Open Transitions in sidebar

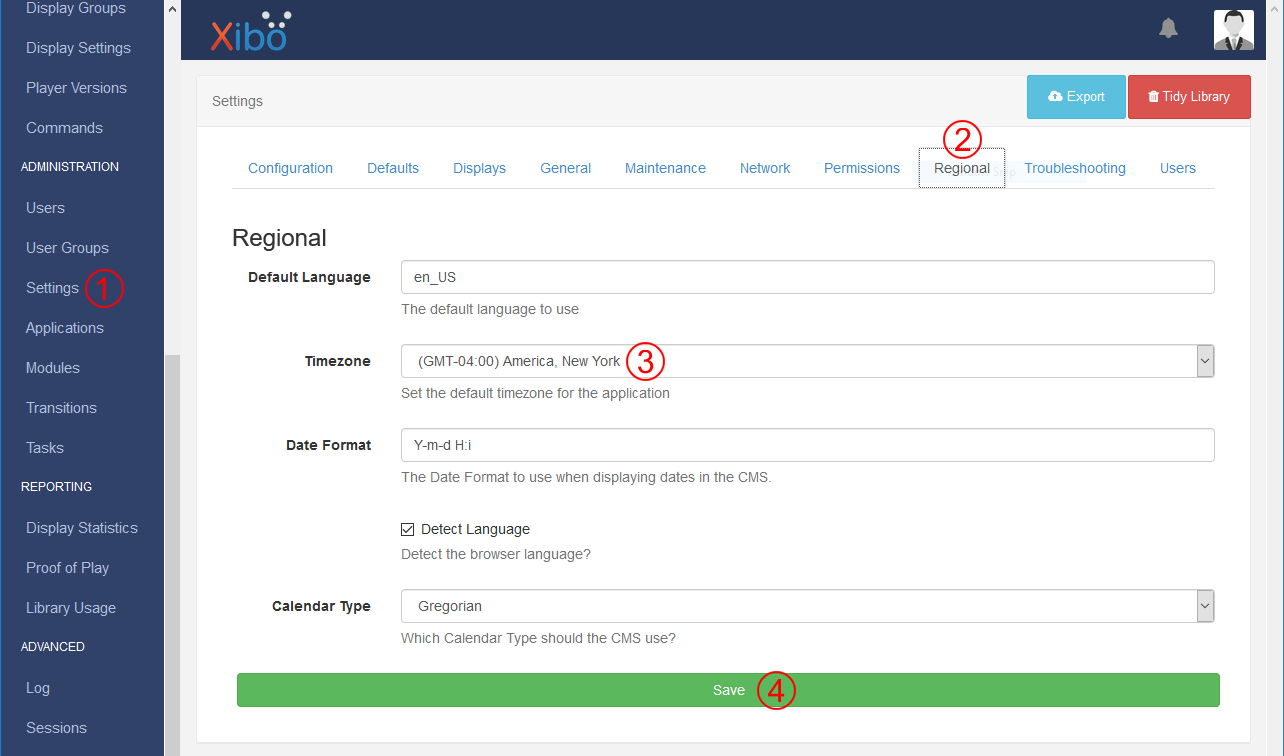pos(61,408)
